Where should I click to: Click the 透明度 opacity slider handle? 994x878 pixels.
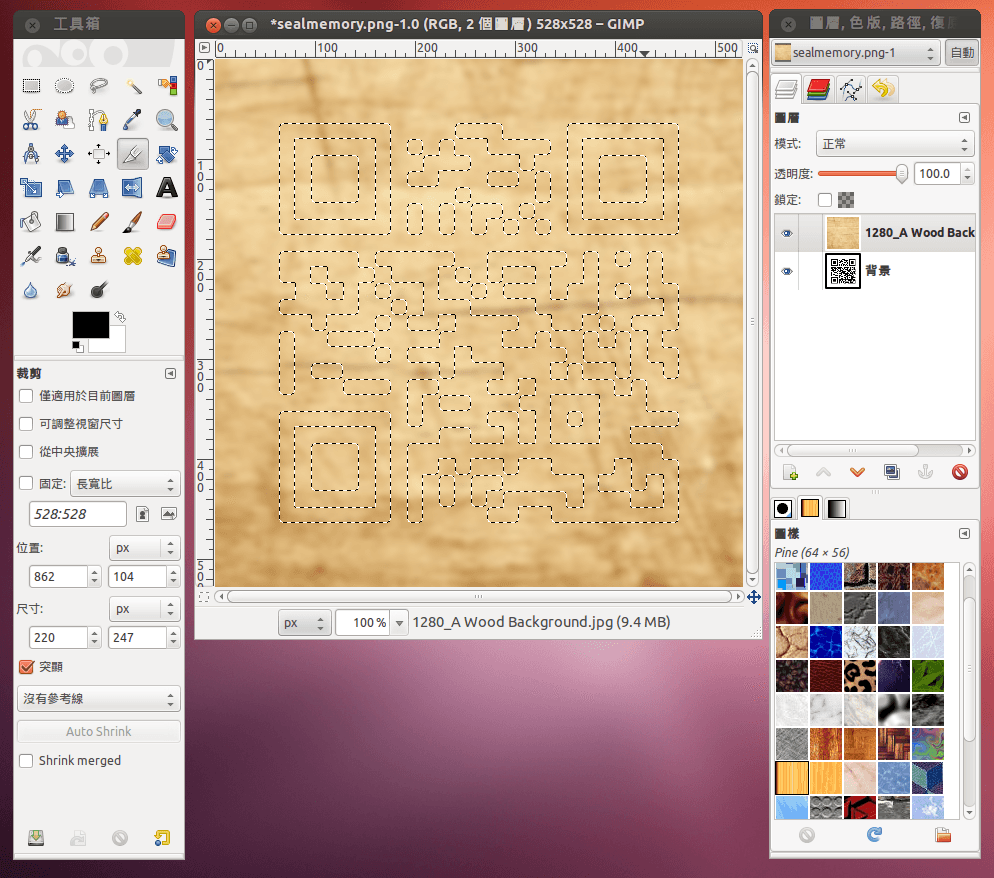tap(902, 173)
